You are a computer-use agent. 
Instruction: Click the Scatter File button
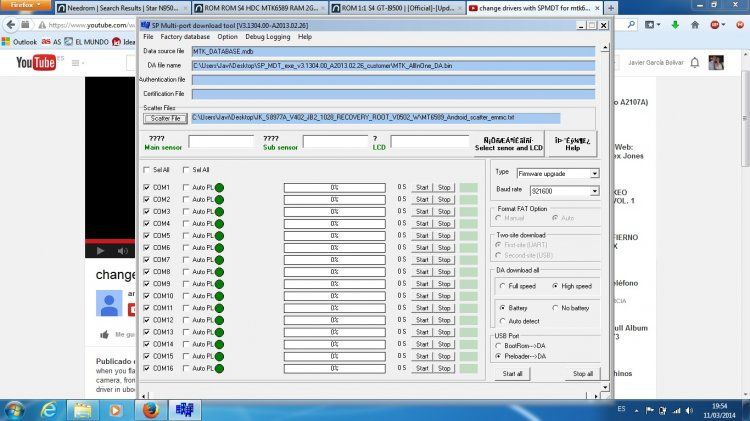(165, 119)
